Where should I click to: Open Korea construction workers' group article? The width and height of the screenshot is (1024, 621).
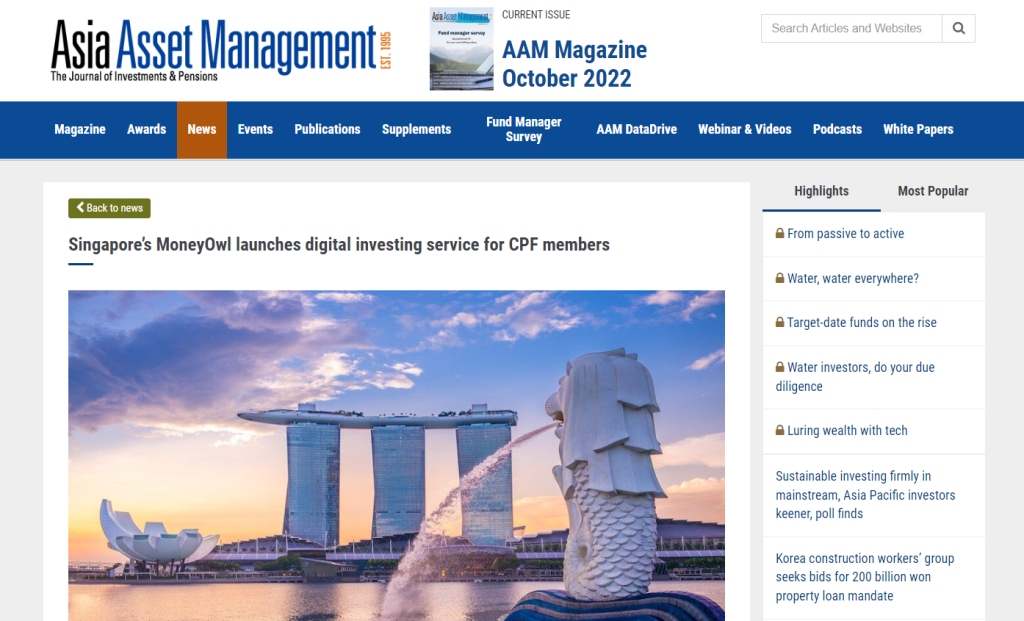pos(865,577)
